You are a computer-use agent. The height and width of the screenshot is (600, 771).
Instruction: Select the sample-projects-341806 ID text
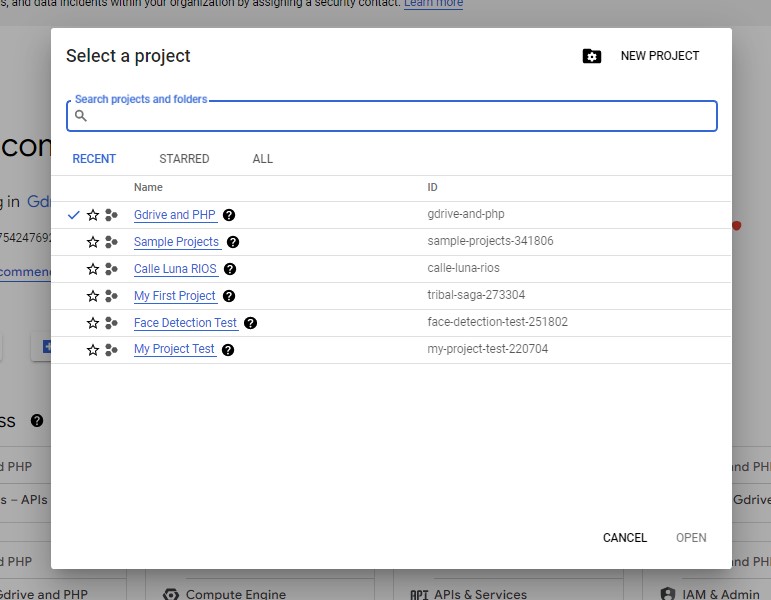point(490,241)
